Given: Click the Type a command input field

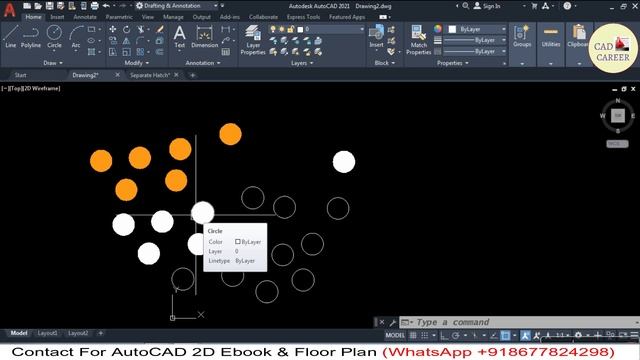Looking at the screenshot, I should click(x=518, y=322).
